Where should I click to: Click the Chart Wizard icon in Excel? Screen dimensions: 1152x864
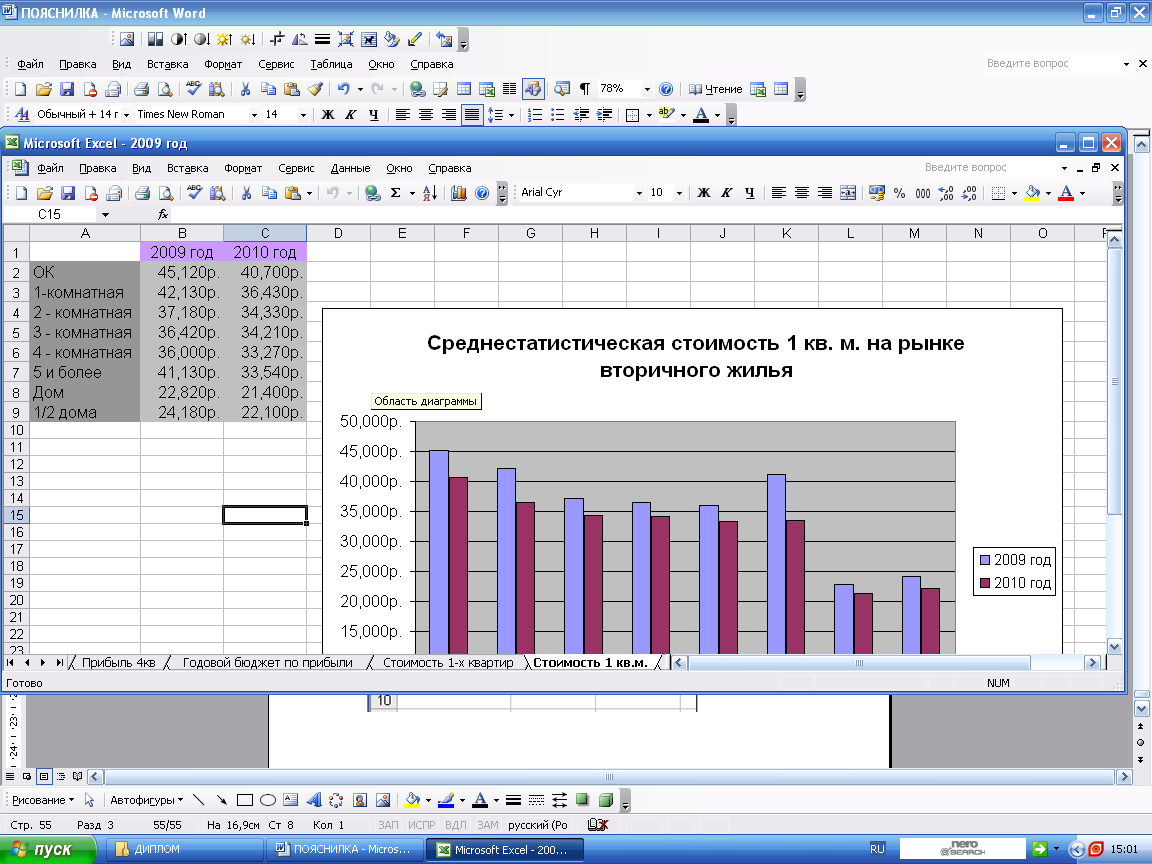pyautogui.click(x=460, y=193)
